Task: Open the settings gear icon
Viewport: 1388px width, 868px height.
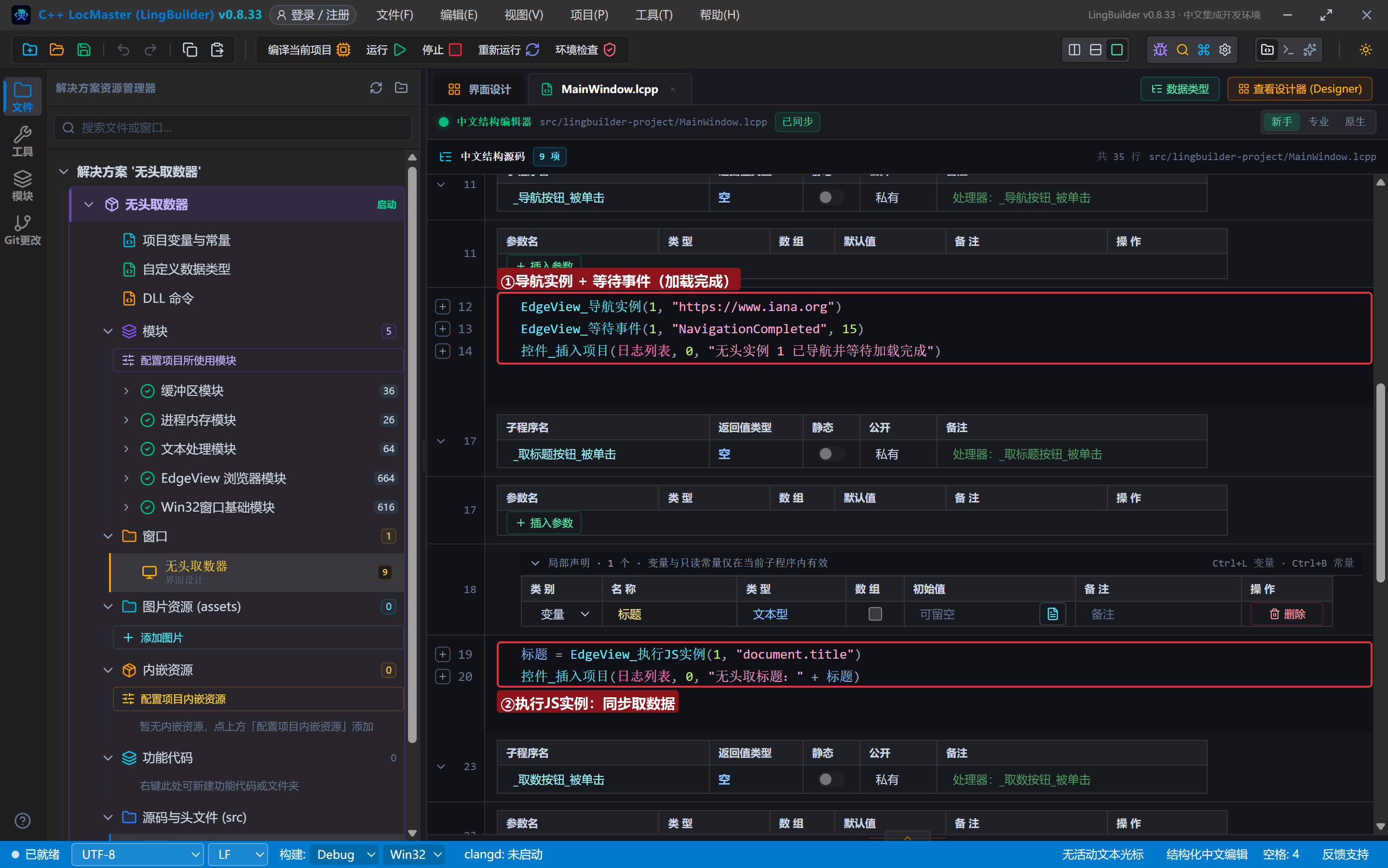Action: tap(1225, 50)
